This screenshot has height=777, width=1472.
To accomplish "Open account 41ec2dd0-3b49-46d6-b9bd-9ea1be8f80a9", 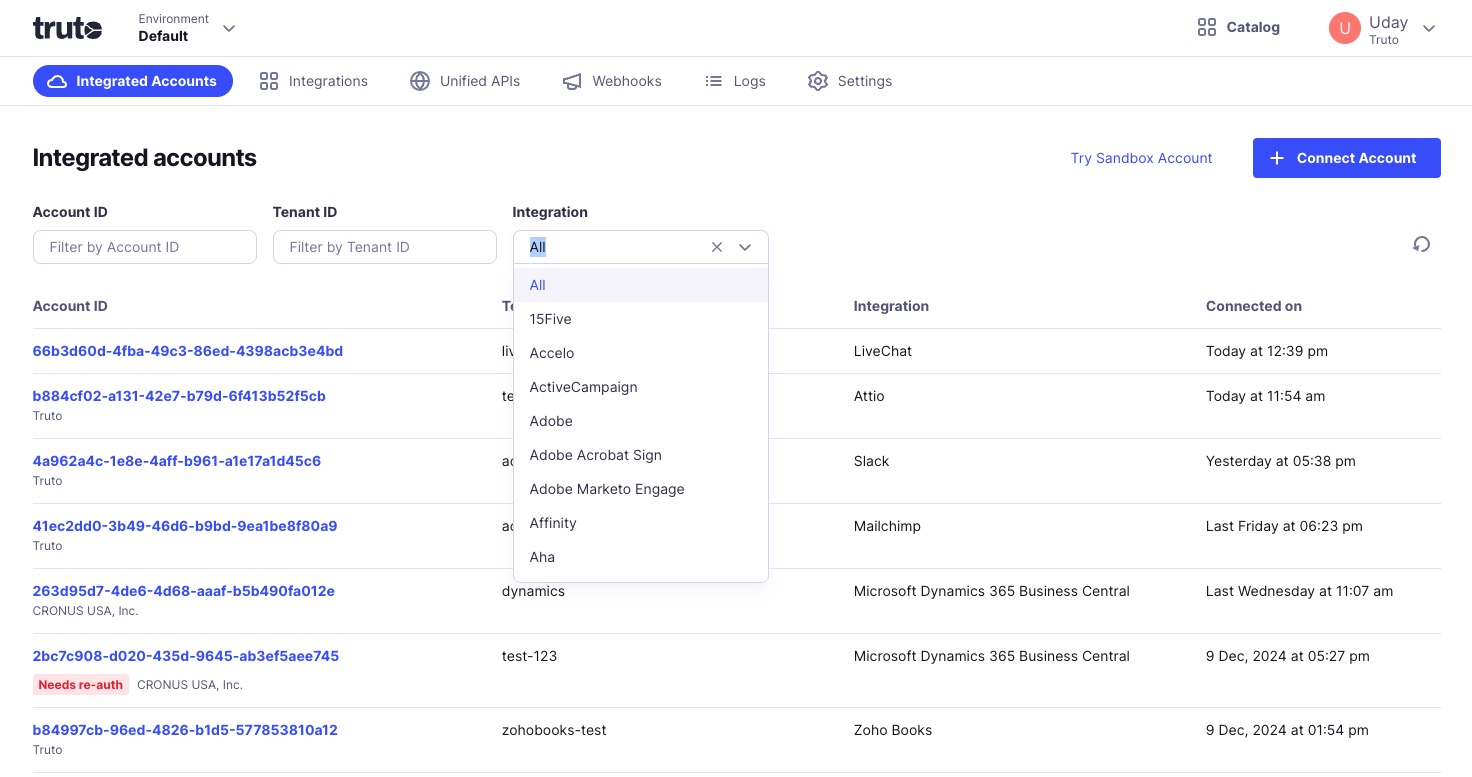I will [185, 526].
